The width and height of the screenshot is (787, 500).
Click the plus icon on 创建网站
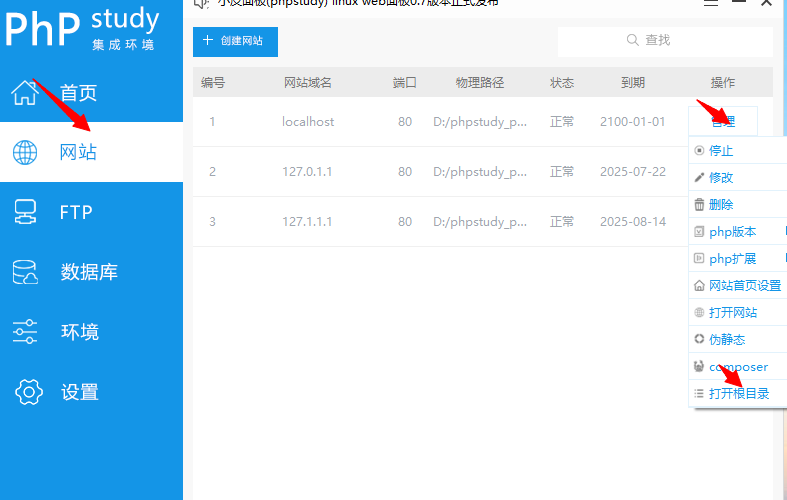[208, 40]
